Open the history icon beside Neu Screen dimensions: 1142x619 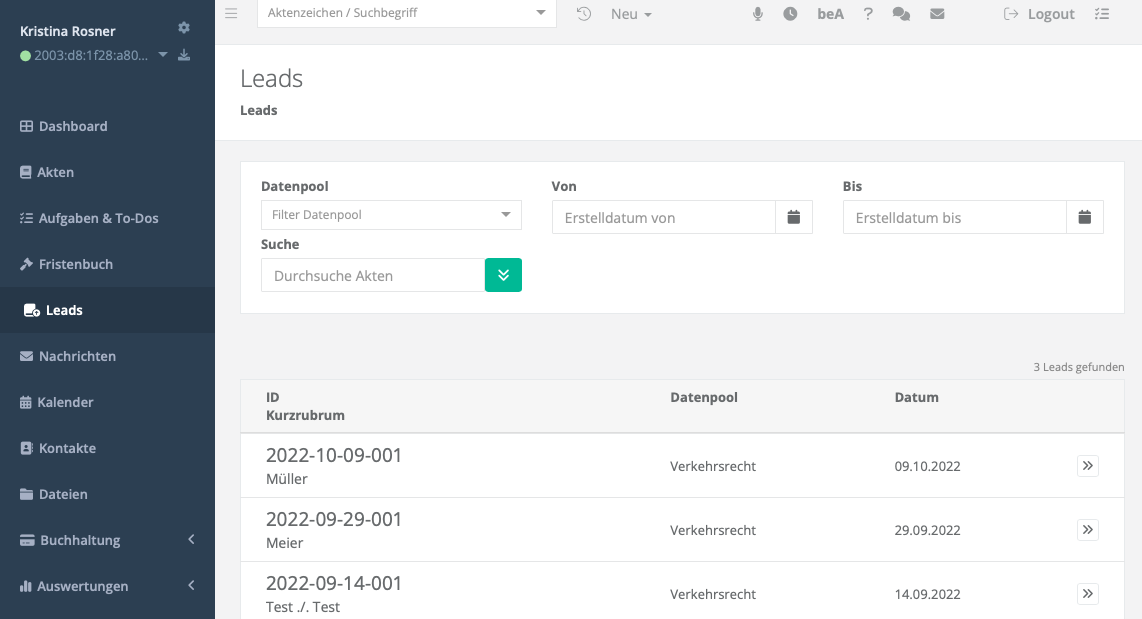[584, 14]
